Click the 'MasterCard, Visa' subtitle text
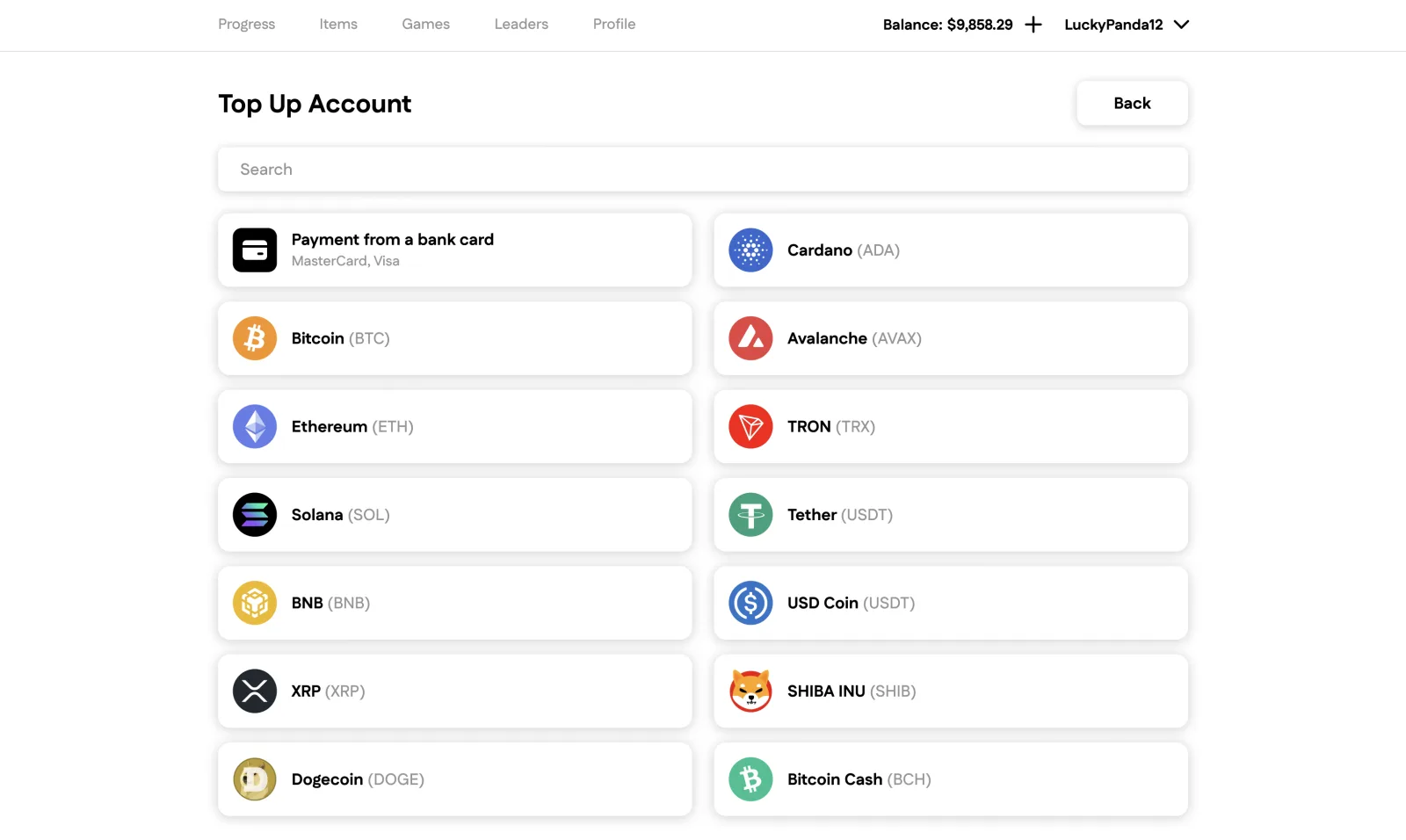The width and height of the screenshot is (1406, 840). tap(345, 261)
